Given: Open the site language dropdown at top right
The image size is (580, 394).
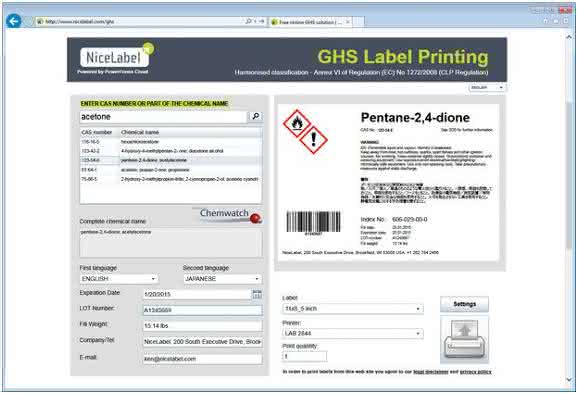Looking at the screenshot, I should pos(487,88).
